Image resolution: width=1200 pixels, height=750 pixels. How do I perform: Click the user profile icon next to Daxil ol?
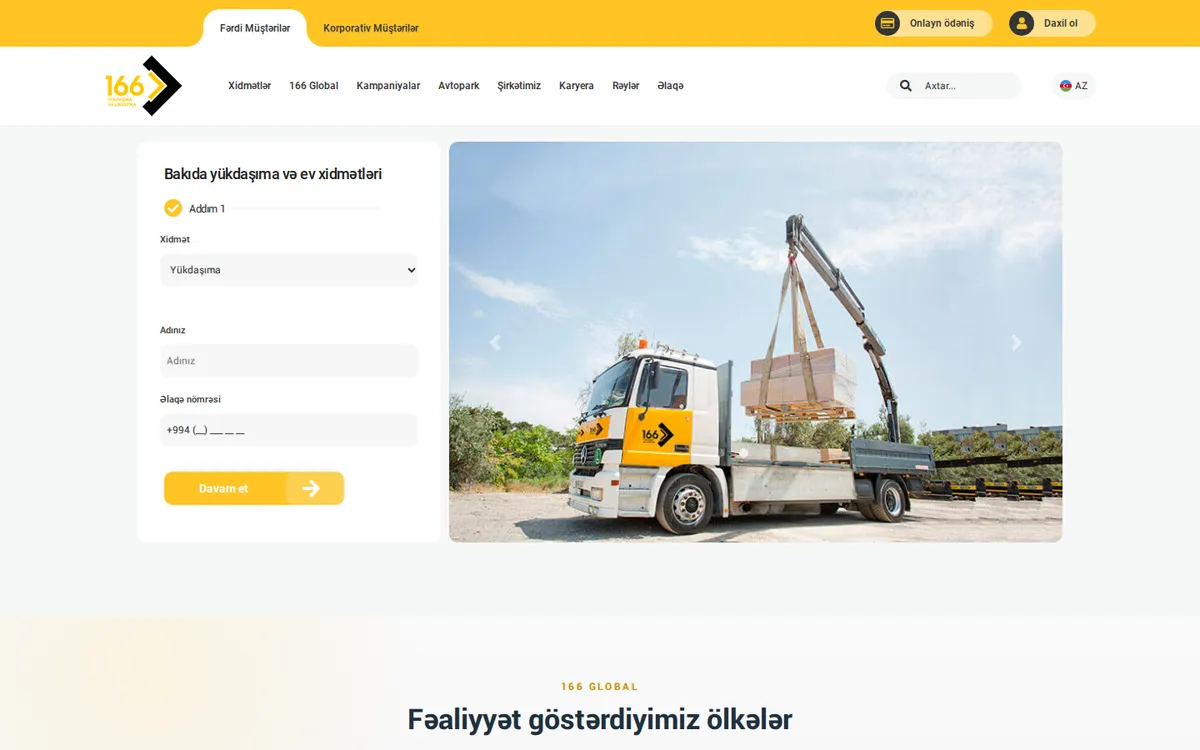click(x=1021, y=23)
